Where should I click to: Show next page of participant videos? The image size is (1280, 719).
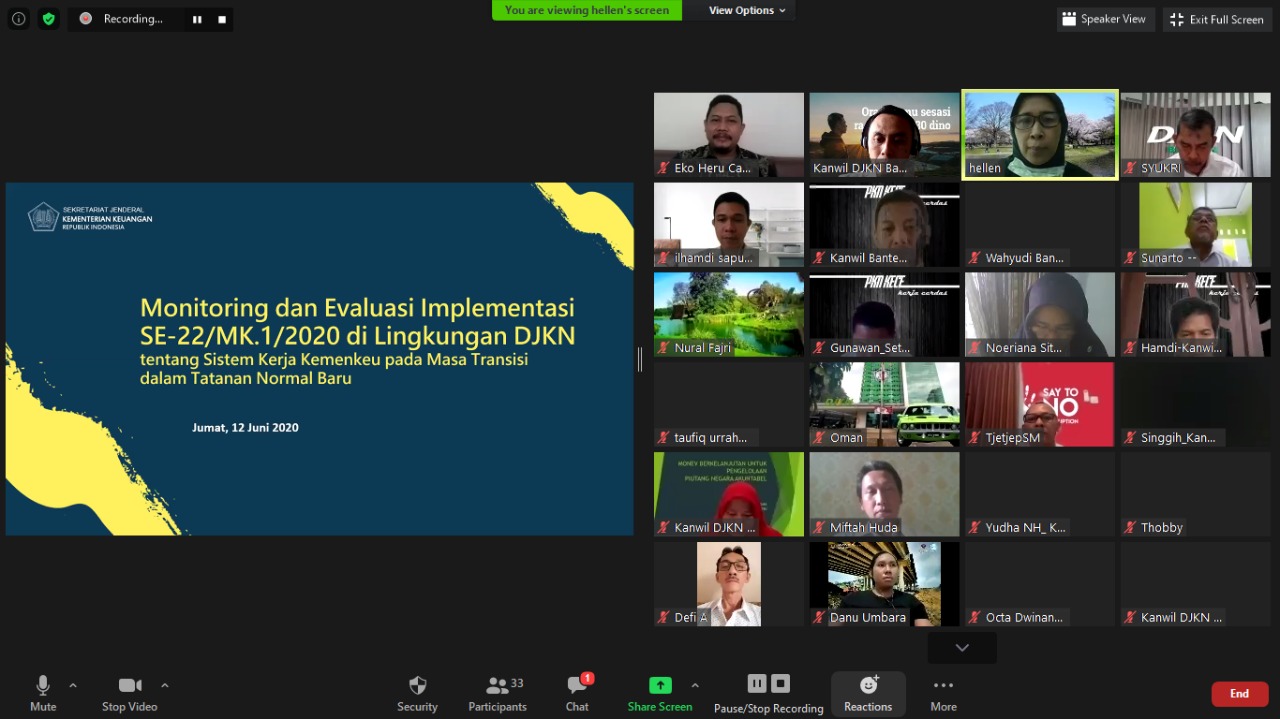click(962, 648)
